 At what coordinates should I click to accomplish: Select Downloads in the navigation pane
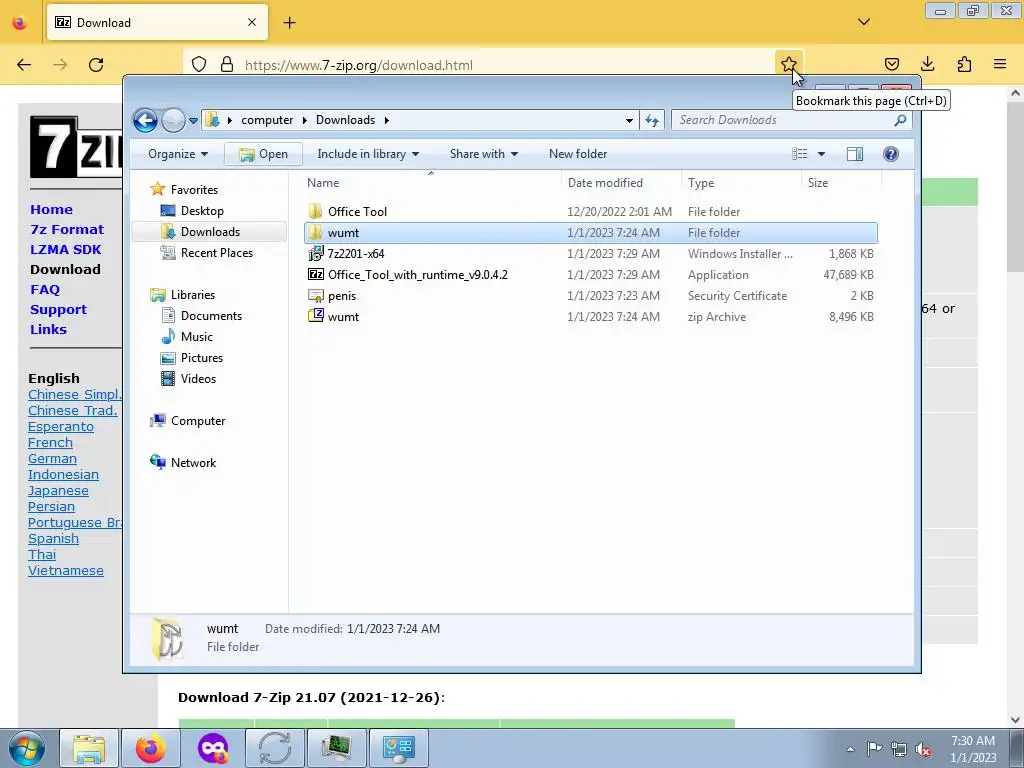(x=209, y=232)
